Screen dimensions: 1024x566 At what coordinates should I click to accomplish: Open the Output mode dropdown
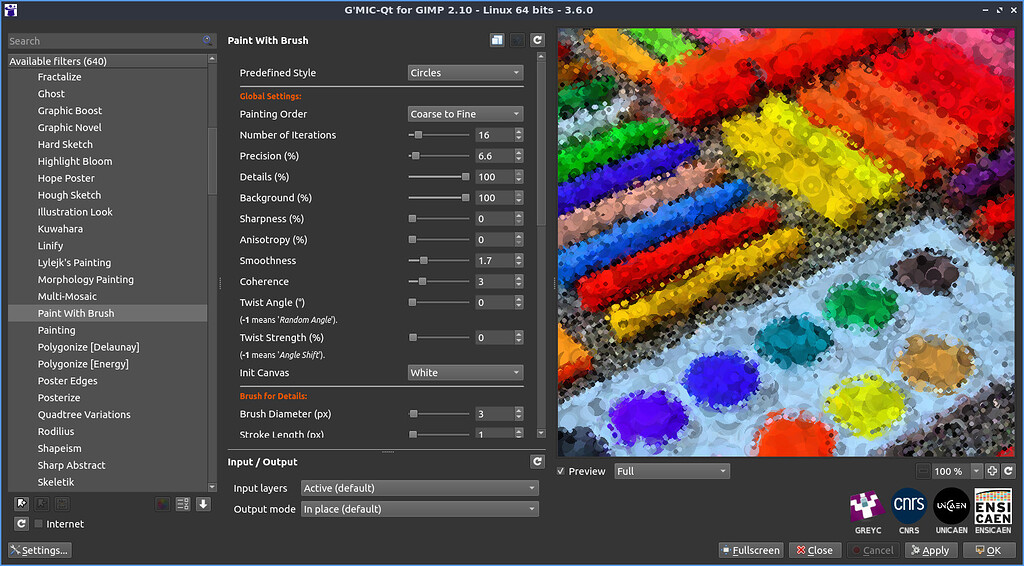[419, 509]
